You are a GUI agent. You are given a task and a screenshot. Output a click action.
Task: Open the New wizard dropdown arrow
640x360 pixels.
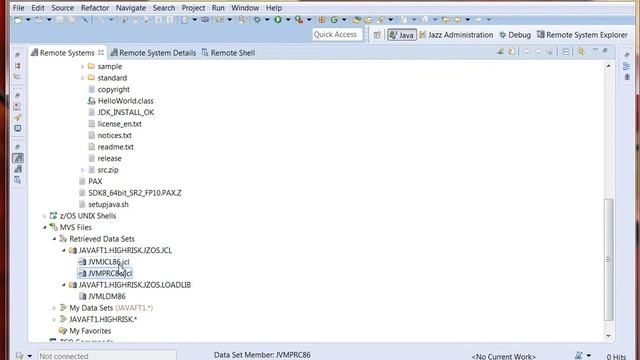pos(28,20)
